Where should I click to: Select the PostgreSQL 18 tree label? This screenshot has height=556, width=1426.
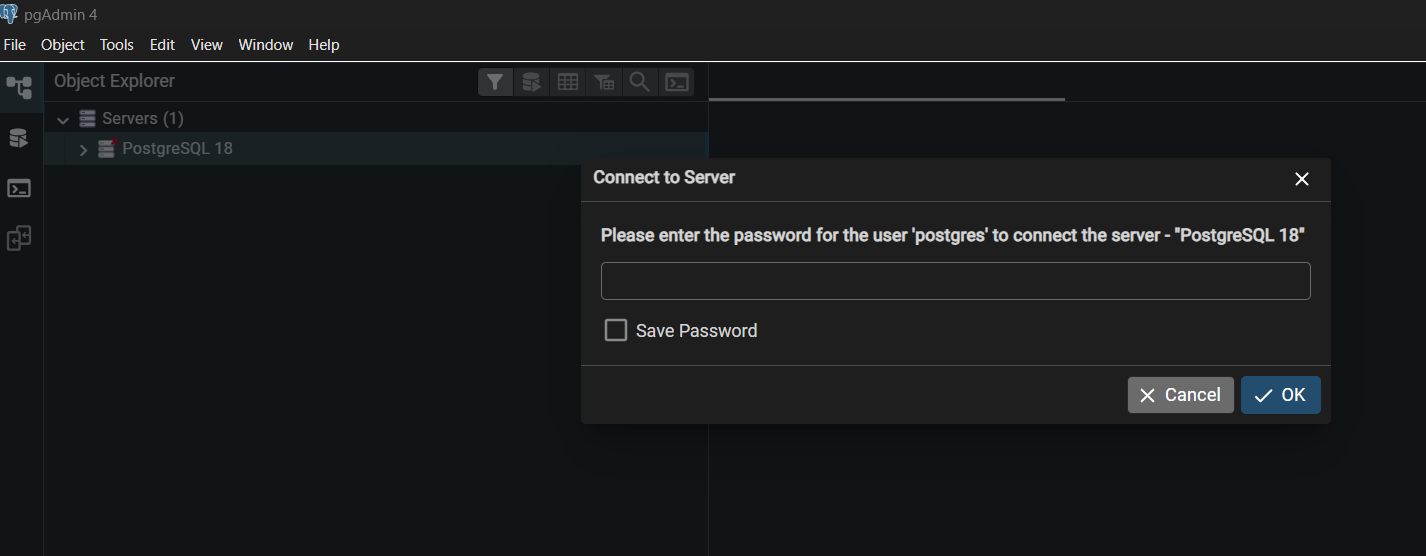pyautogui.click(x=177, y=149)
